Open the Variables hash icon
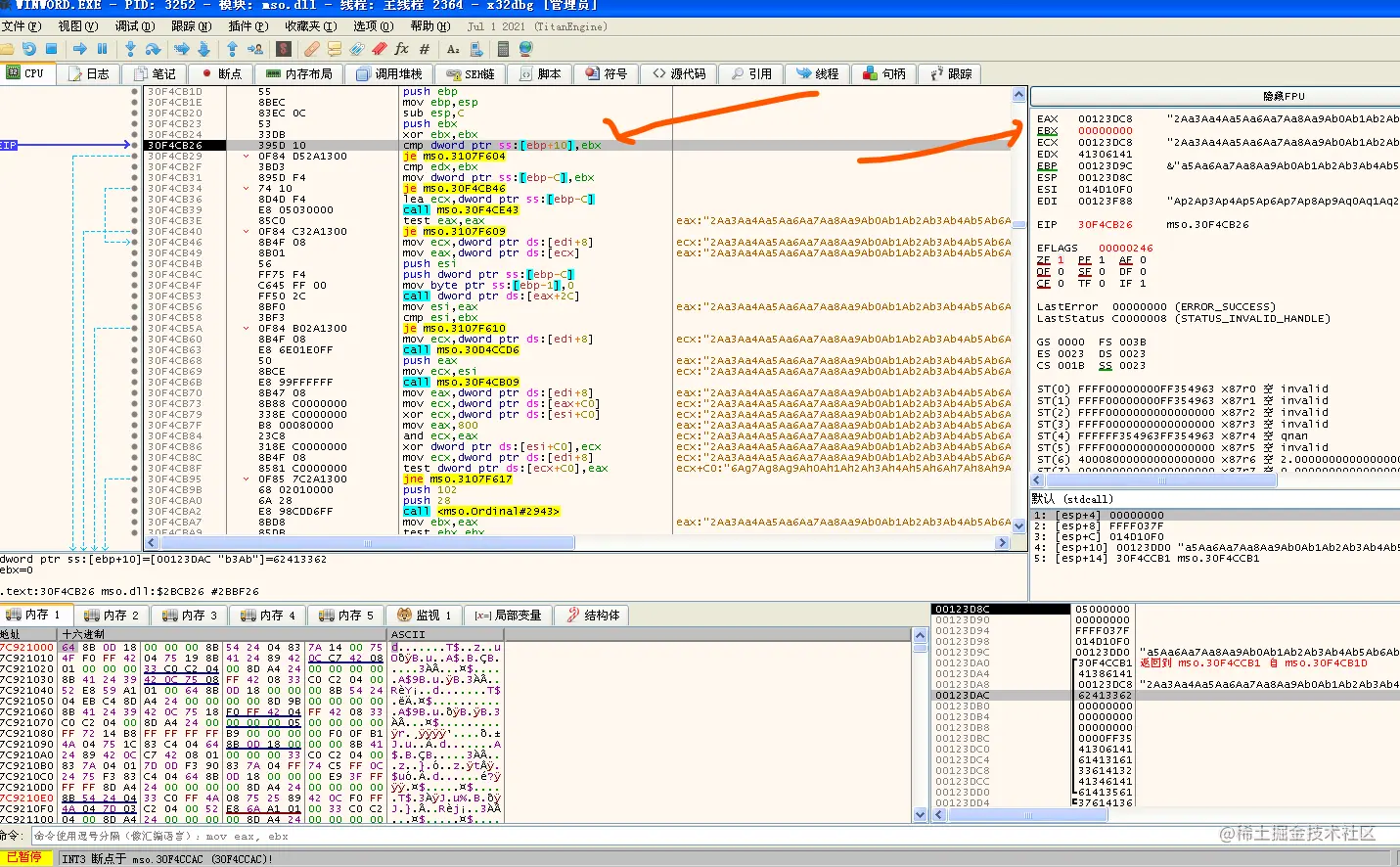The height and width of the screenshot is (867, 1400). point(425,49)
